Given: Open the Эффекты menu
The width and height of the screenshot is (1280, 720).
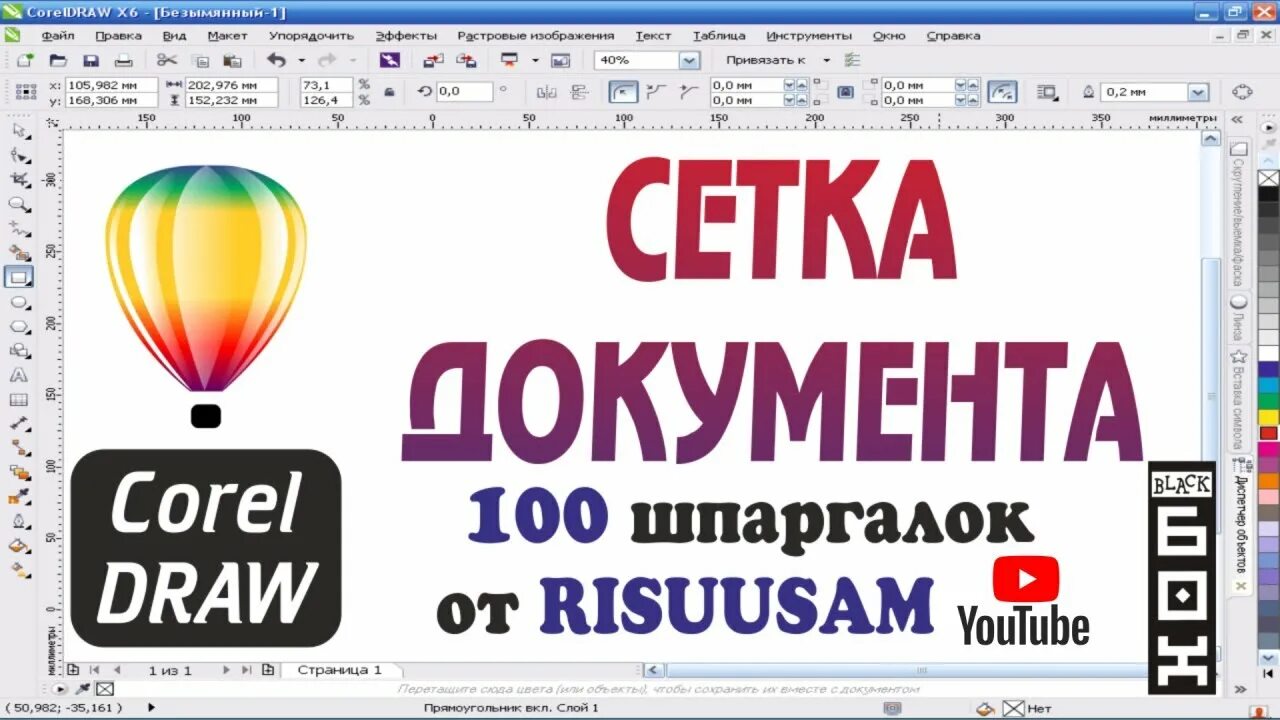Looking at the screenshot, I should point(406,35).
